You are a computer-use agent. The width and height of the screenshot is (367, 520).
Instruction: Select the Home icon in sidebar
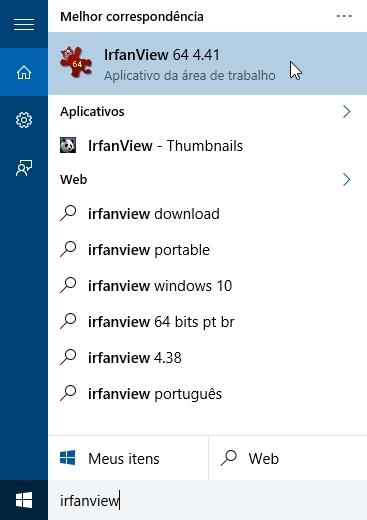24,72
